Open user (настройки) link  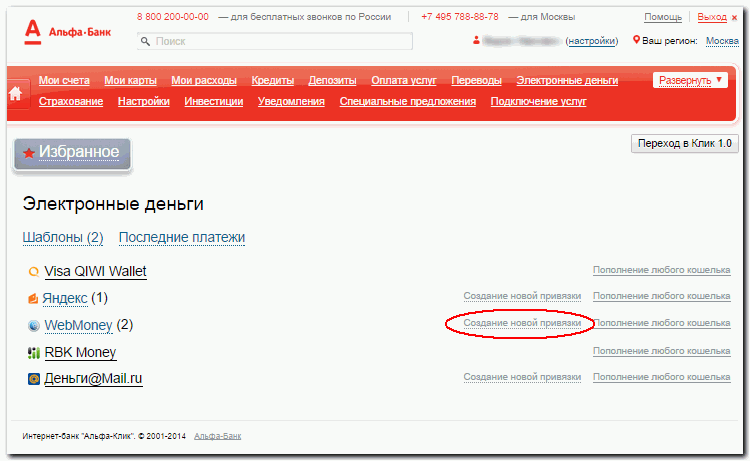[592, 41]
